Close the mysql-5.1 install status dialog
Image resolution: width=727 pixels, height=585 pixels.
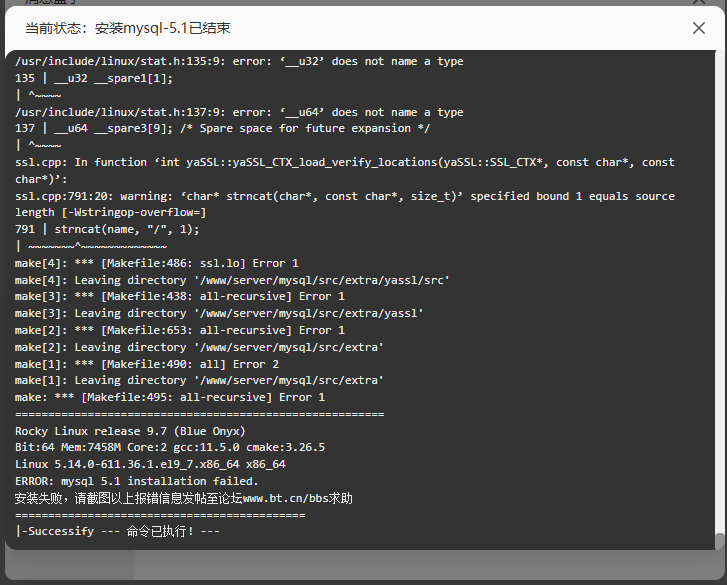coord(699,28)
